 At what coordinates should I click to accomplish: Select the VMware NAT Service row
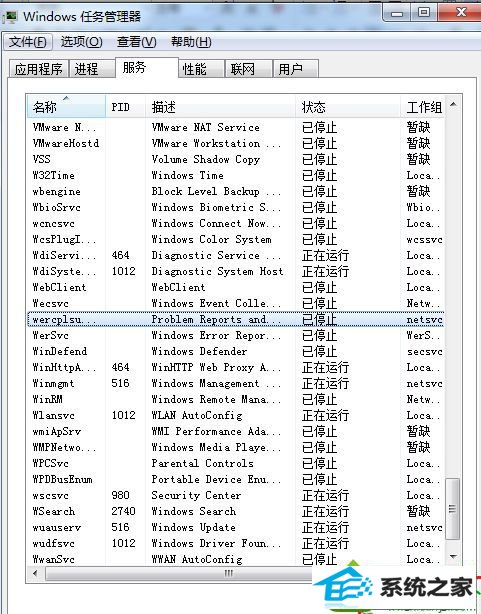pyautogui.click(x=236, y=127)
